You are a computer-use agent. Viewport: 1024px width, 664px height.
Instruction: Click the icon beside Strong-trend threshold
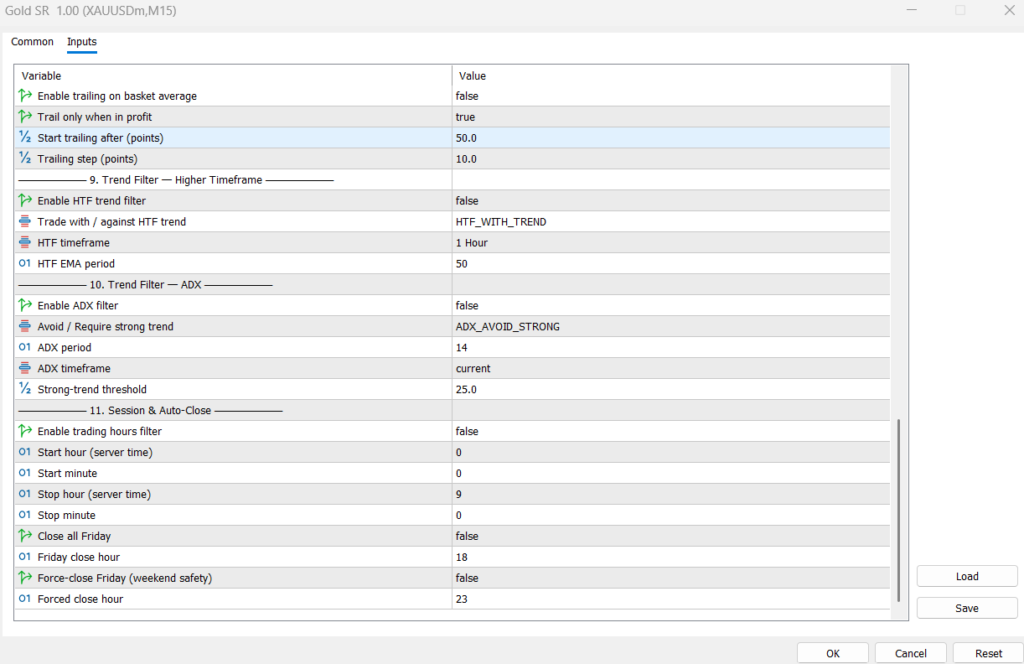tap(25, 388)
